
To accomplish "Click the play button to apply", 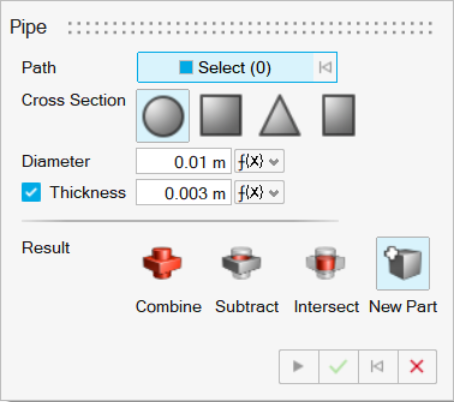I will pyautogui.click(x=299, y=367).
